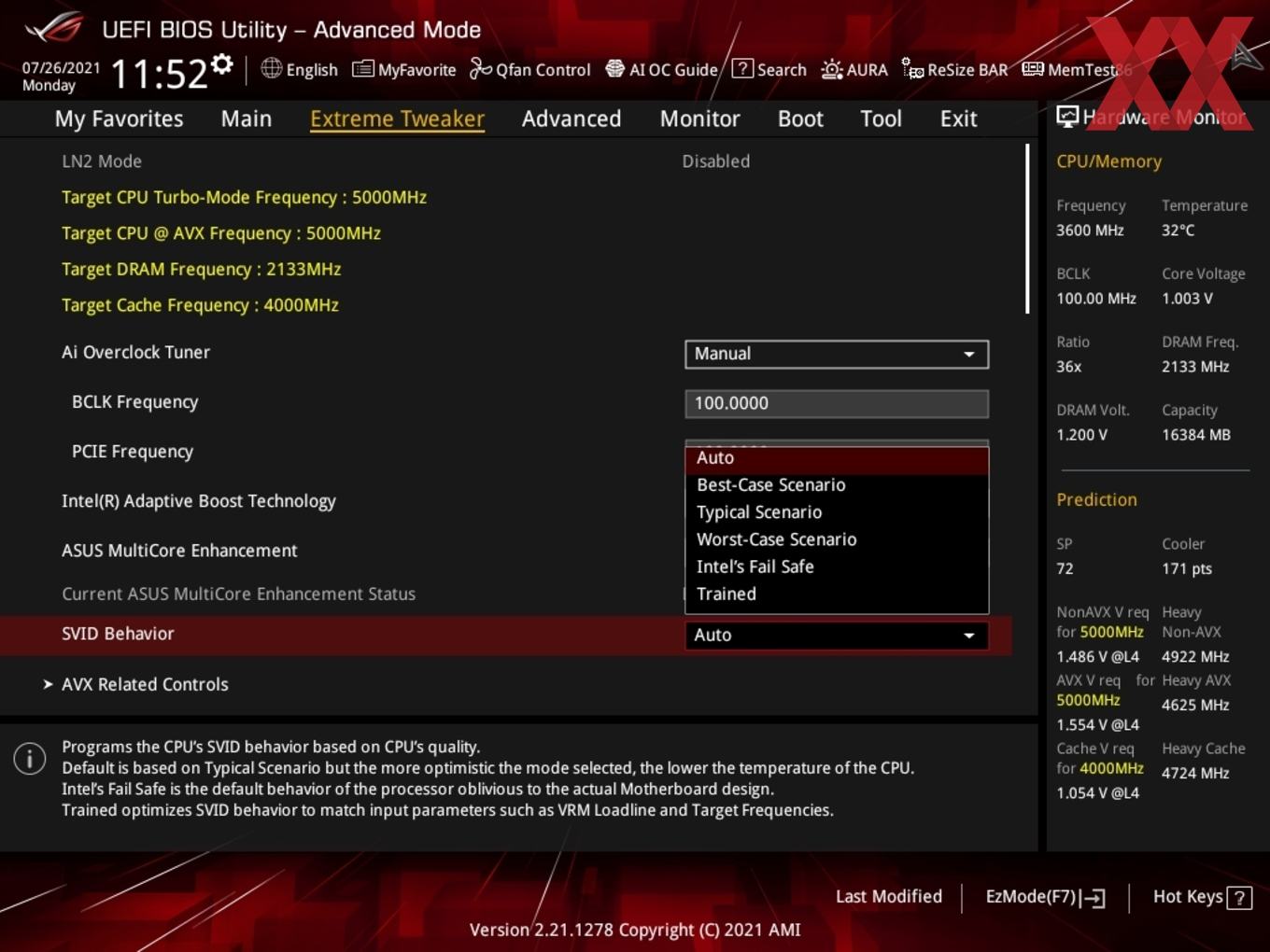Click Core Voltage 1.003 V value

coord(1187,299)
